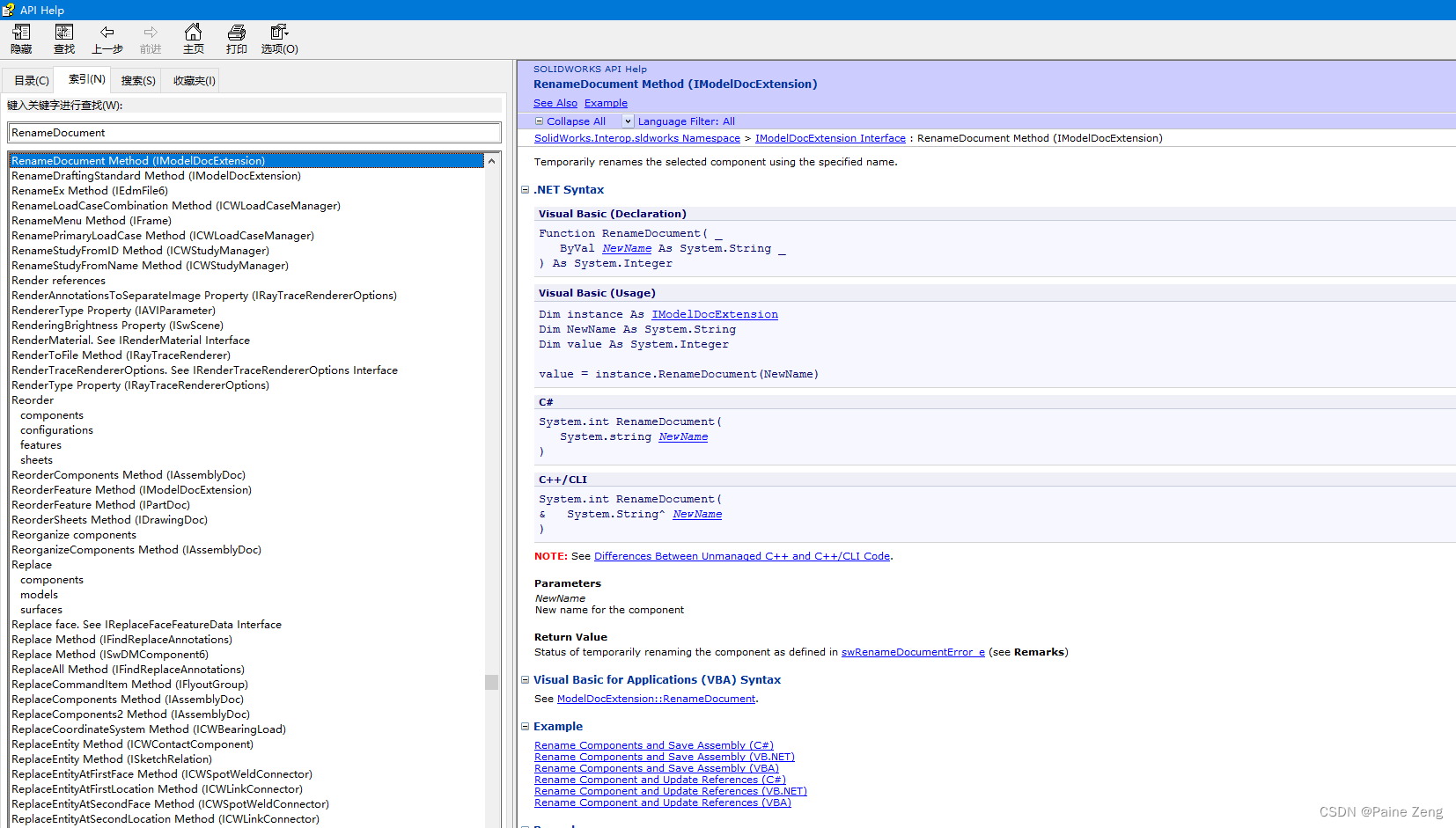Image resolution: width=1456 pixels, height=828 pixels.
Task: Open Rename Component and Update References (VBA) example
Action: [x=663, y=802]
